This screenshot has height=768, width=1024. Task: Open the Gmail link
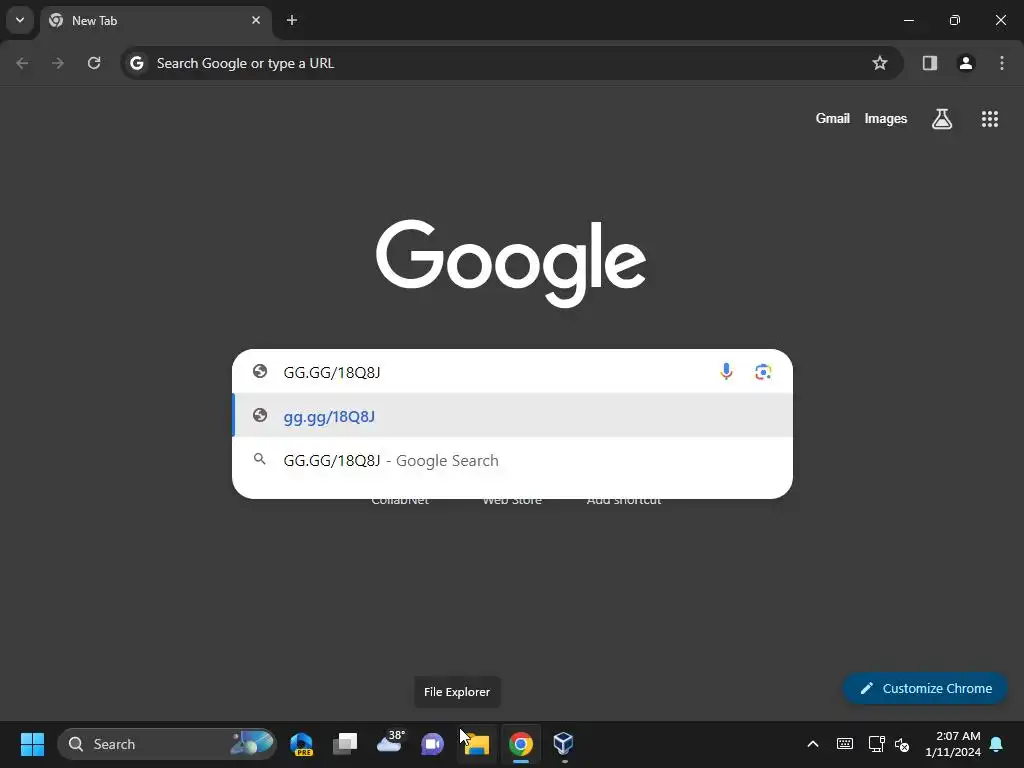833,119
